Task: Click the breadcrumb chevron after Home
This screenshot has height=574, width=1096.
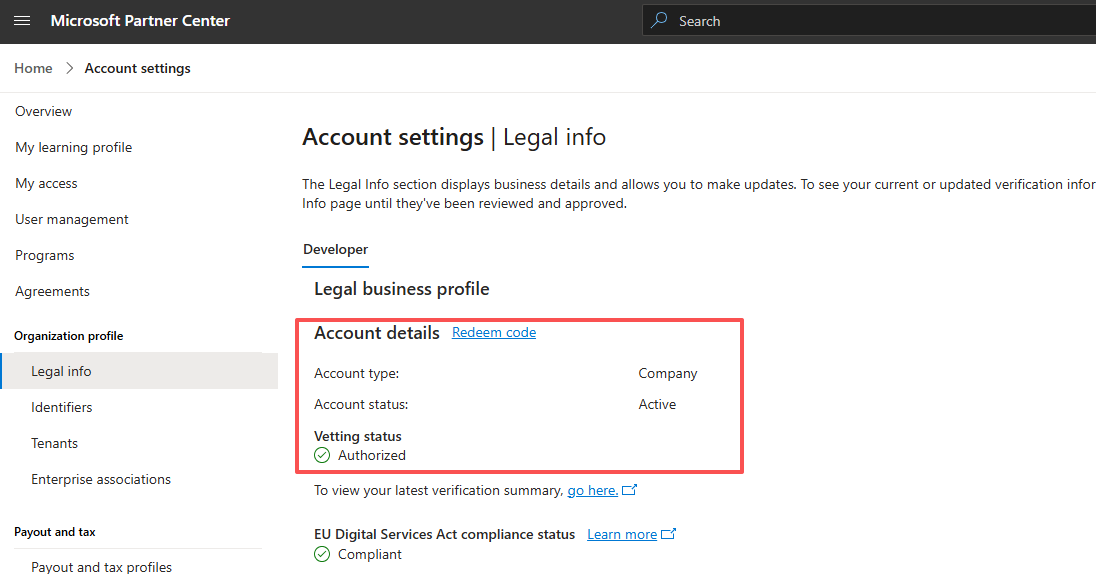Action: coord(69,68)
